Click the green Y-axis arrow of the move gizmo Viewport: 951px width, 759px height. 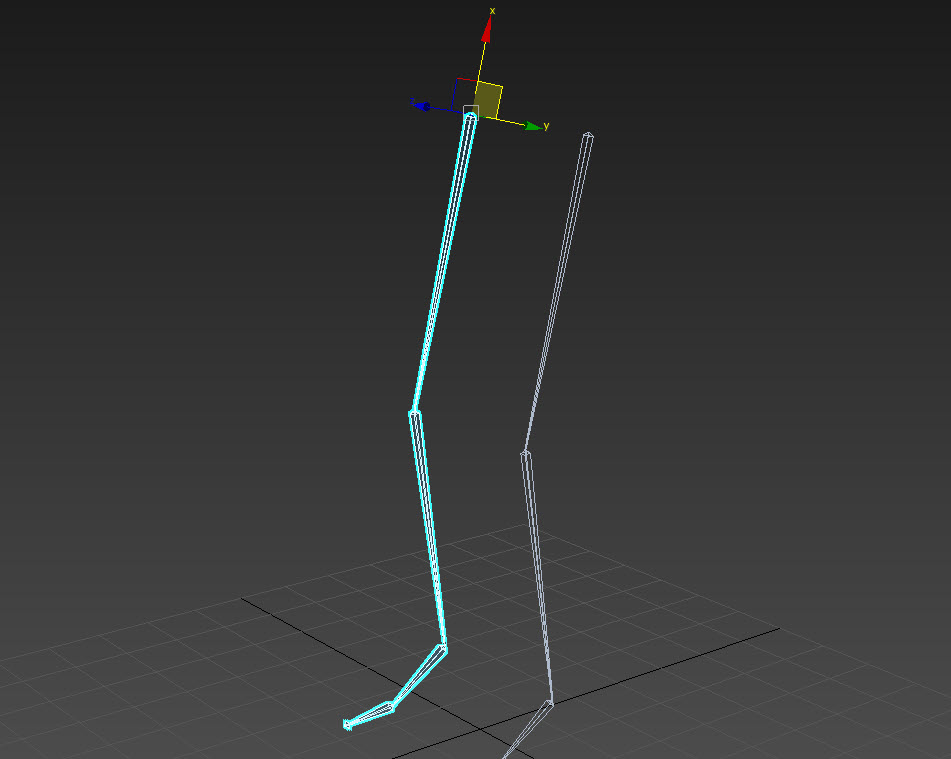(x=533, y=126)
